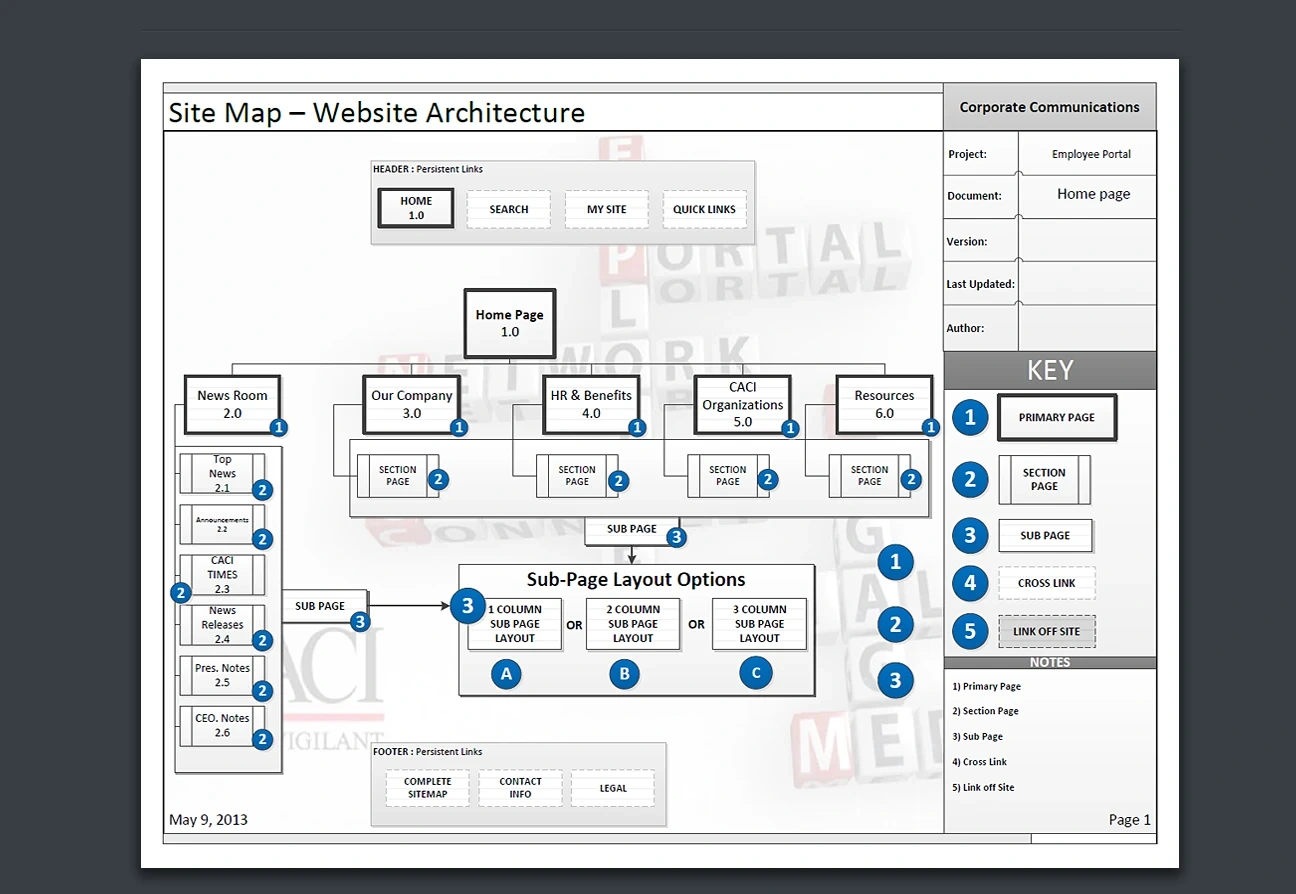The width and height of the screenshot is (1296, 894).
Task: Click the circled letter C marker
Action: [756, 674]
